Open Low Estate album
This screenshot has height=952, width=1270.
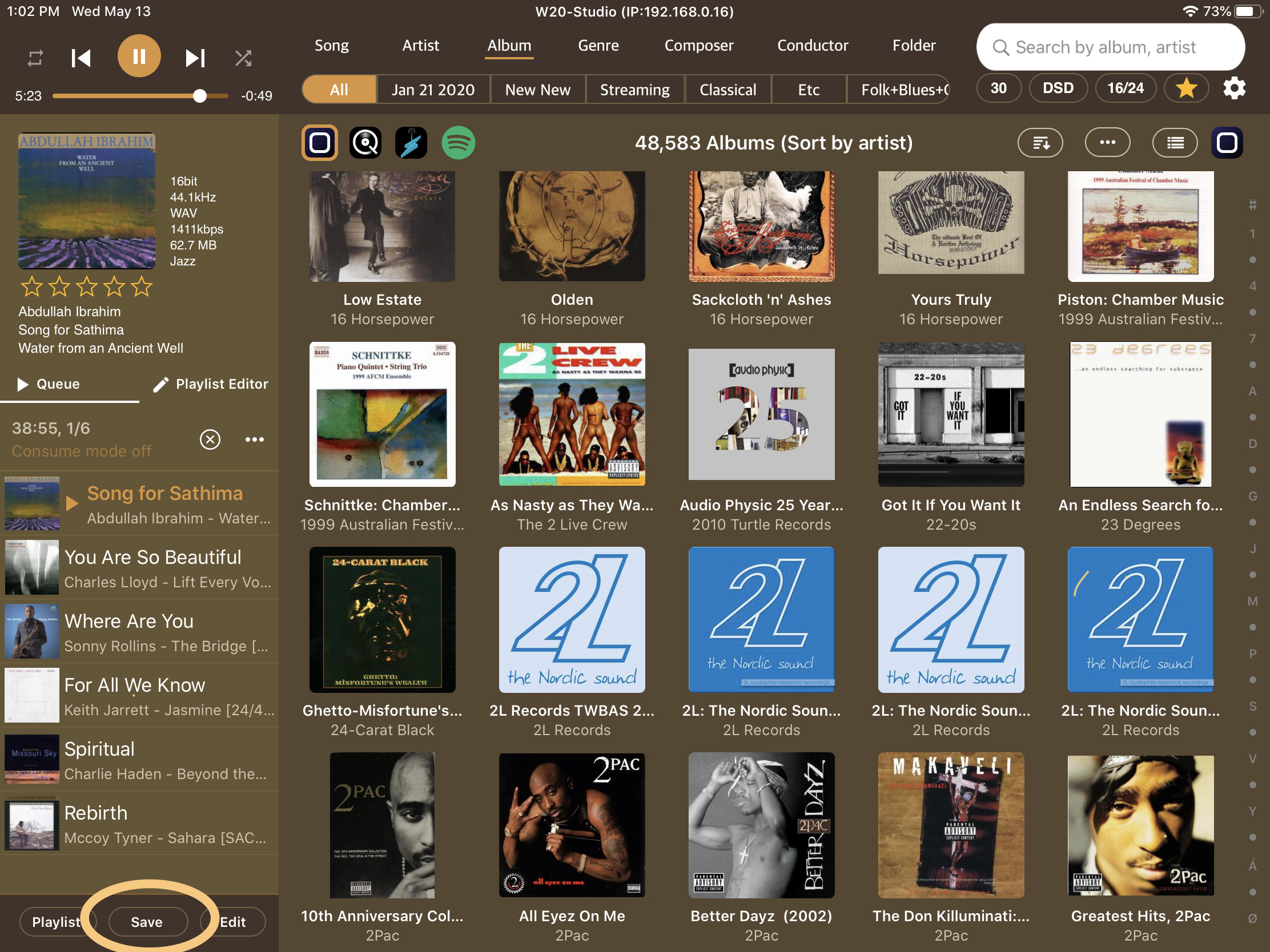point(383,227)
